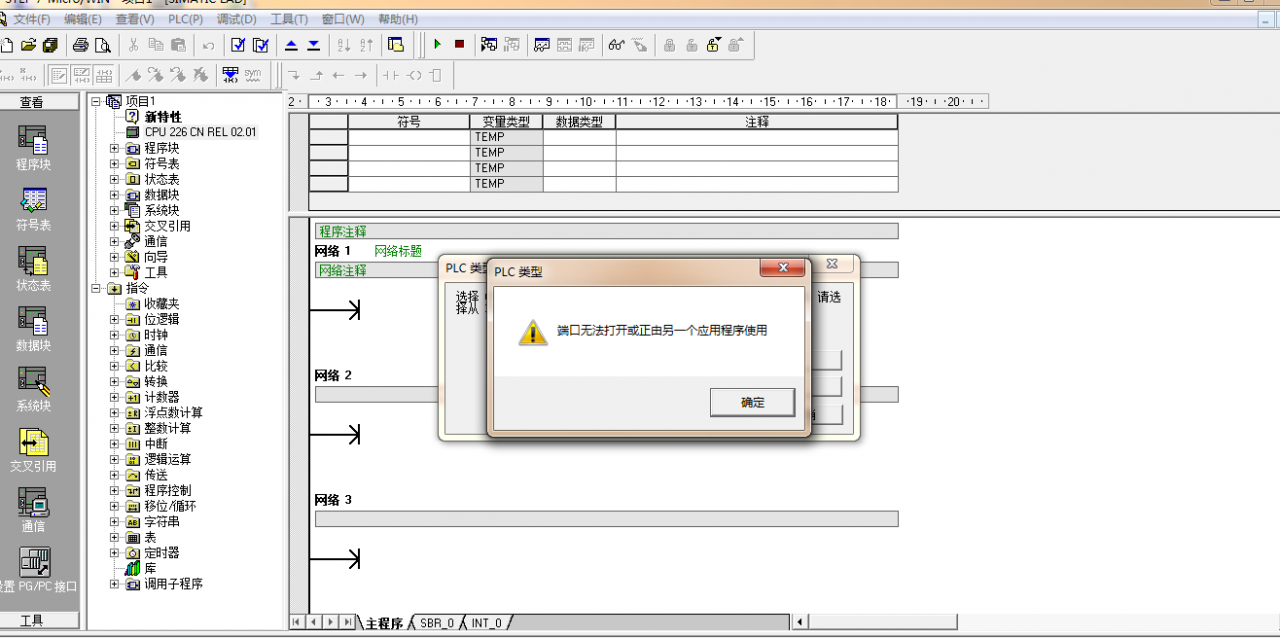This screenshot has width=1280, height=638.
Task: Click the Save project toolbar icon
Action: coord(50,45)
